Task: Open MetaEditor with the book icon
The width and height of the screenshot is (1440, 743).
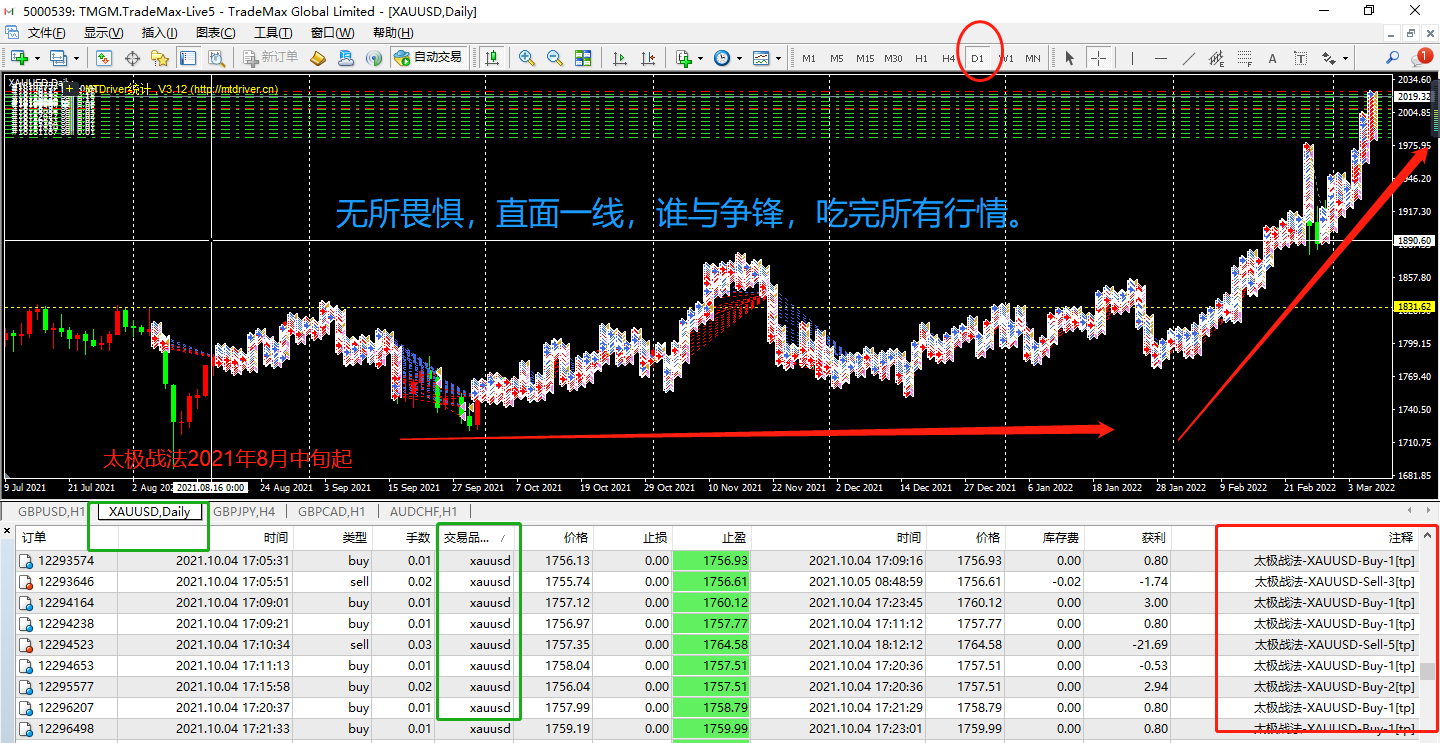Action: click(x=318, y=58)
